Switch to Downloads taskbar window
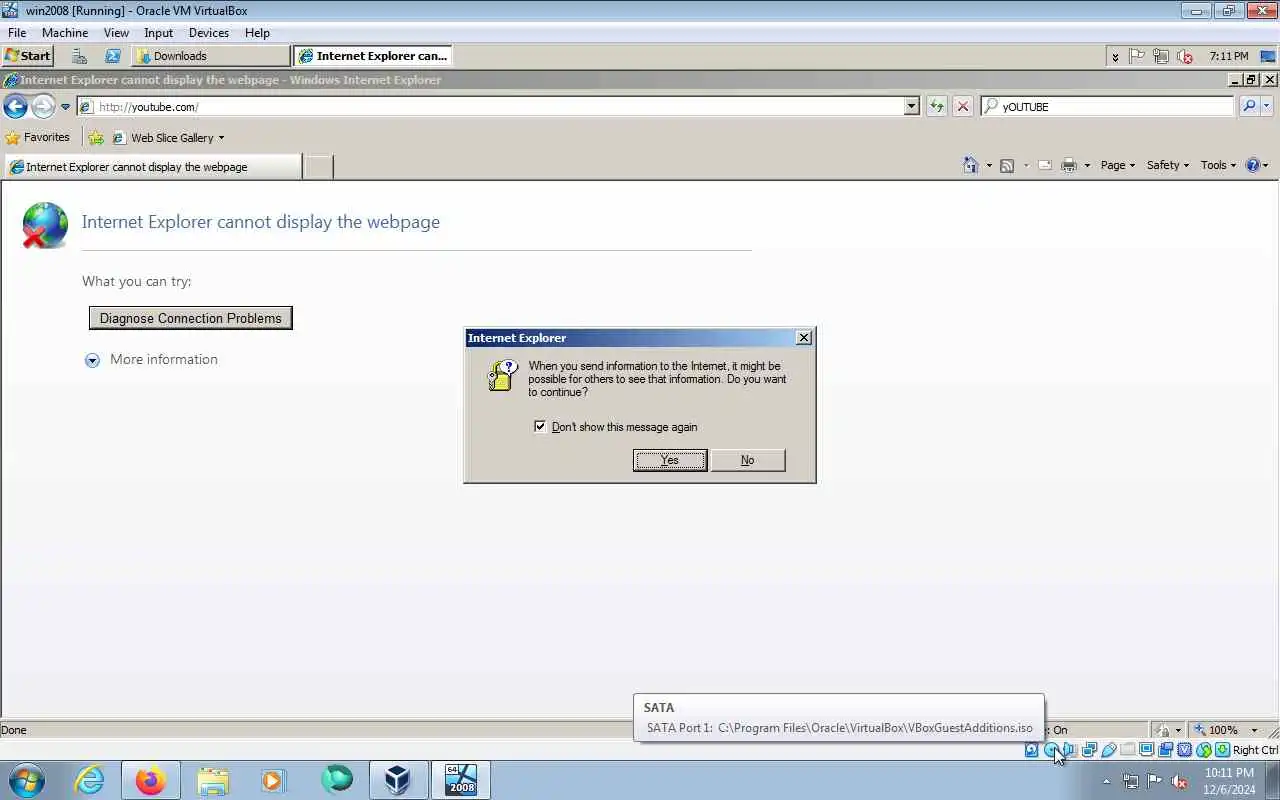The image size is (1280, 800). (x=210, y=56)
